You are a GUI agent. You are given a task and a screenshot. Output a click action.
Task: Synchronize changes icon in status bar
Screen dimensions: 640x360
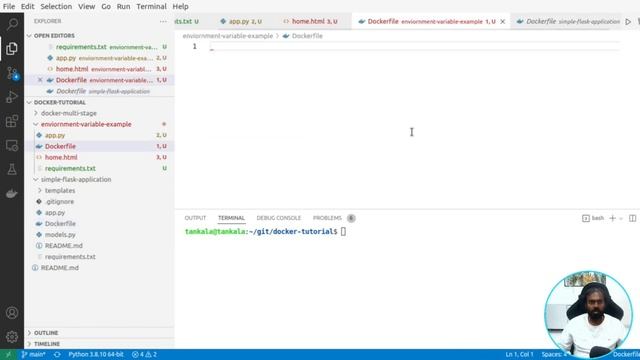pos(57,354)
